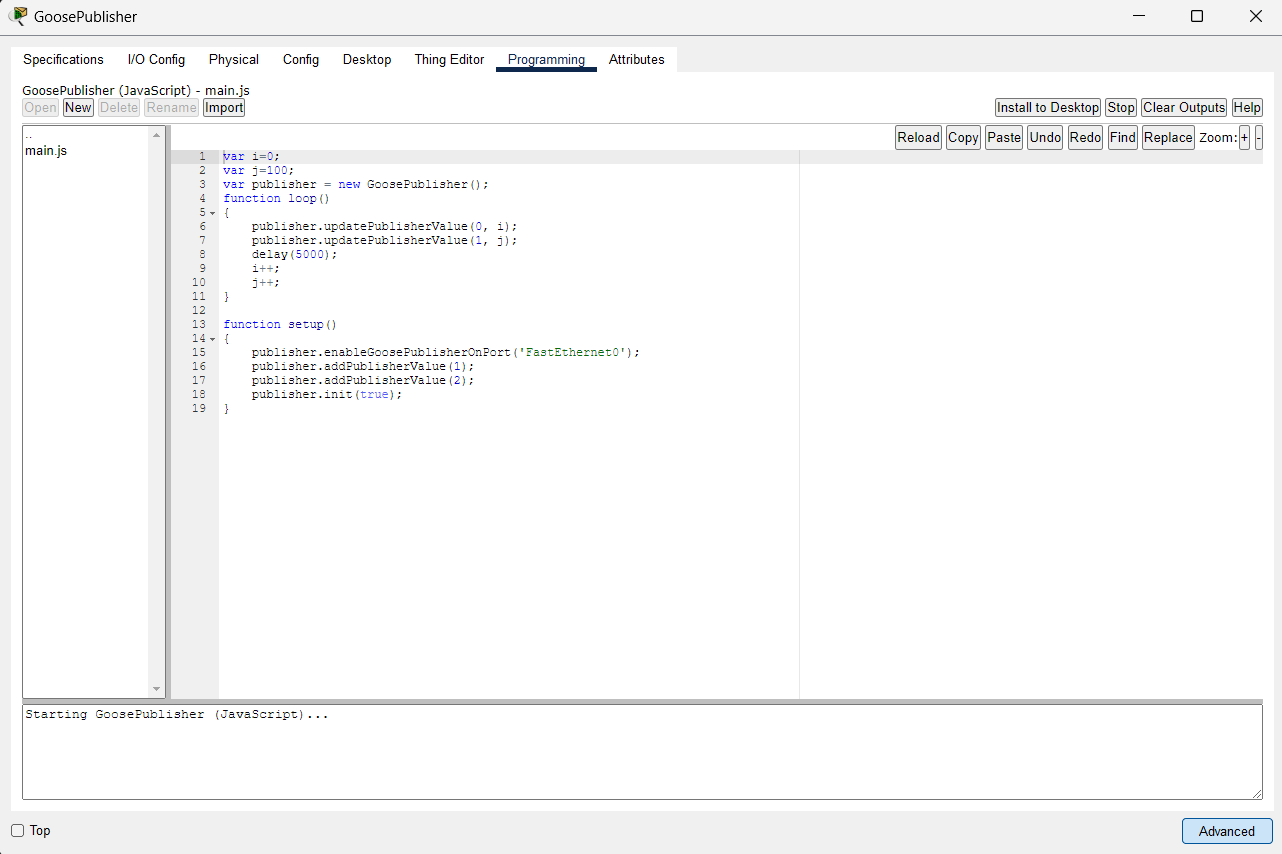
Task: Click the Install to Desktop button
Action: pyautogui.click(x=1047, y=108)
